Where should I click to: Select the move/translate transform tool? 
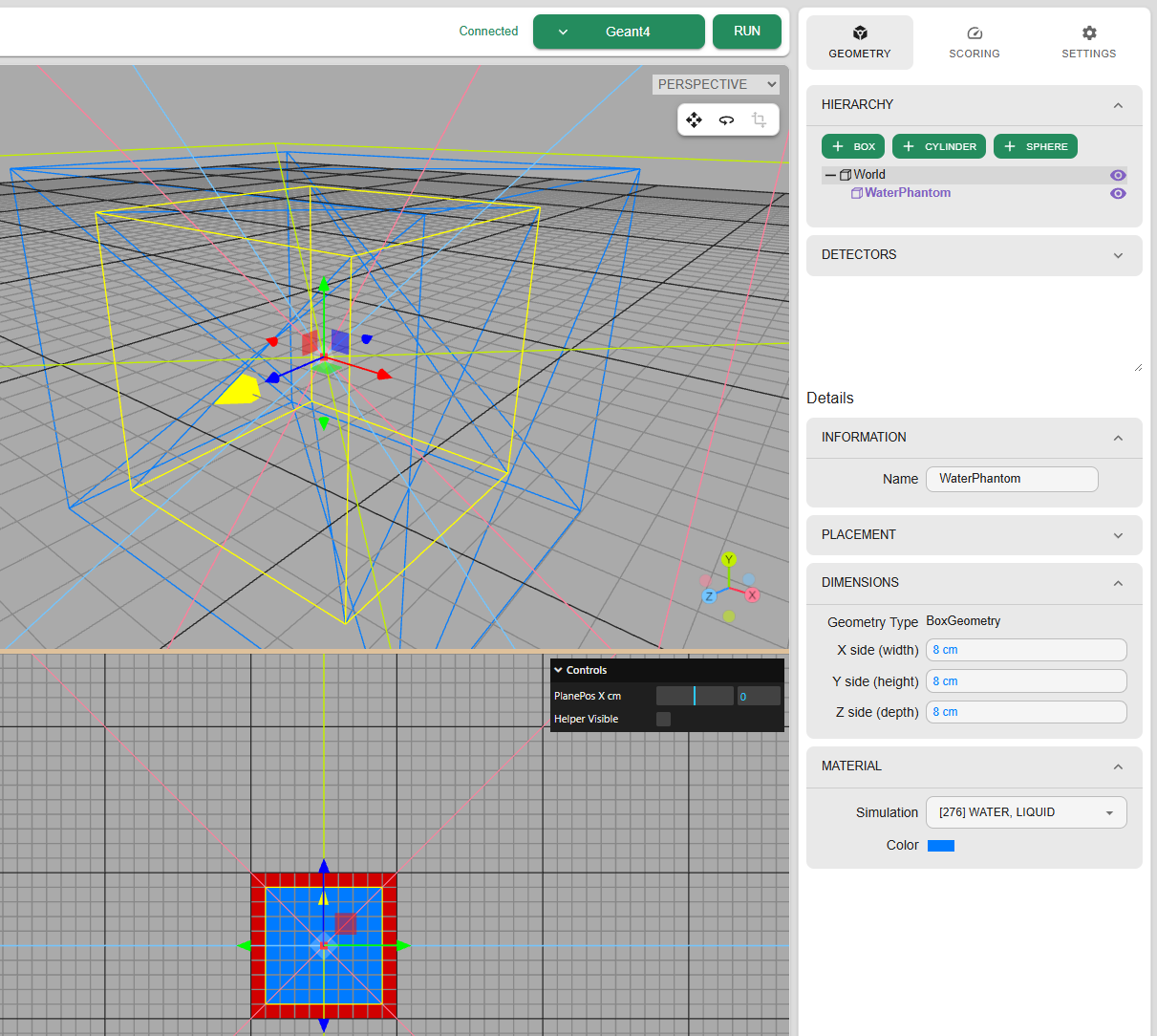click(x=695, y=119)
